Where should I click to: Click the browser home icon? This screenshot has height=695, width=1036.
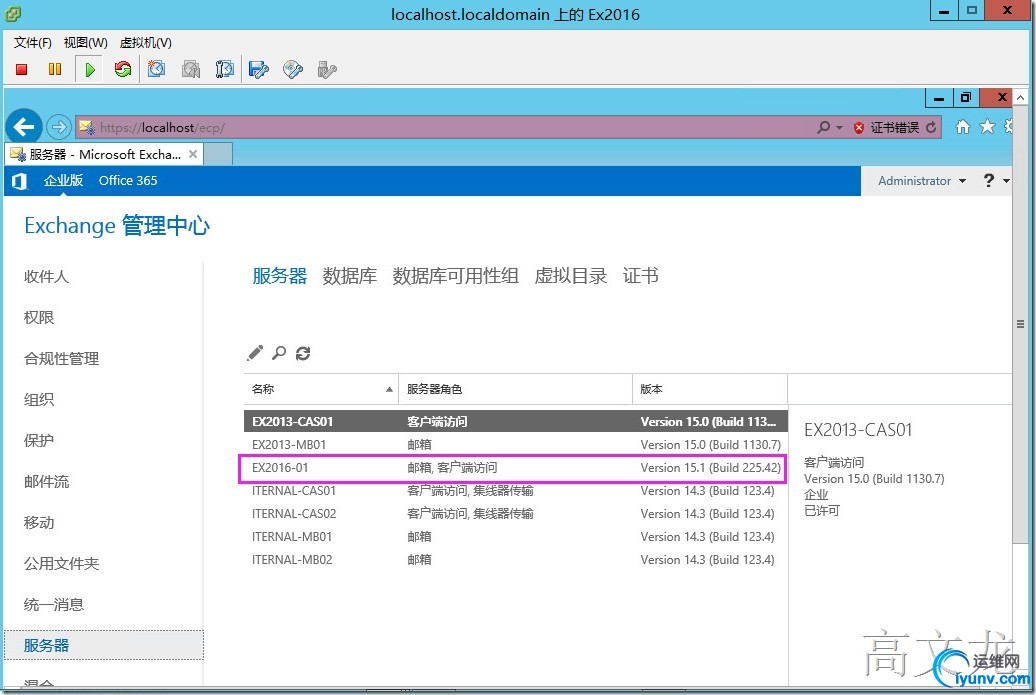963,127
